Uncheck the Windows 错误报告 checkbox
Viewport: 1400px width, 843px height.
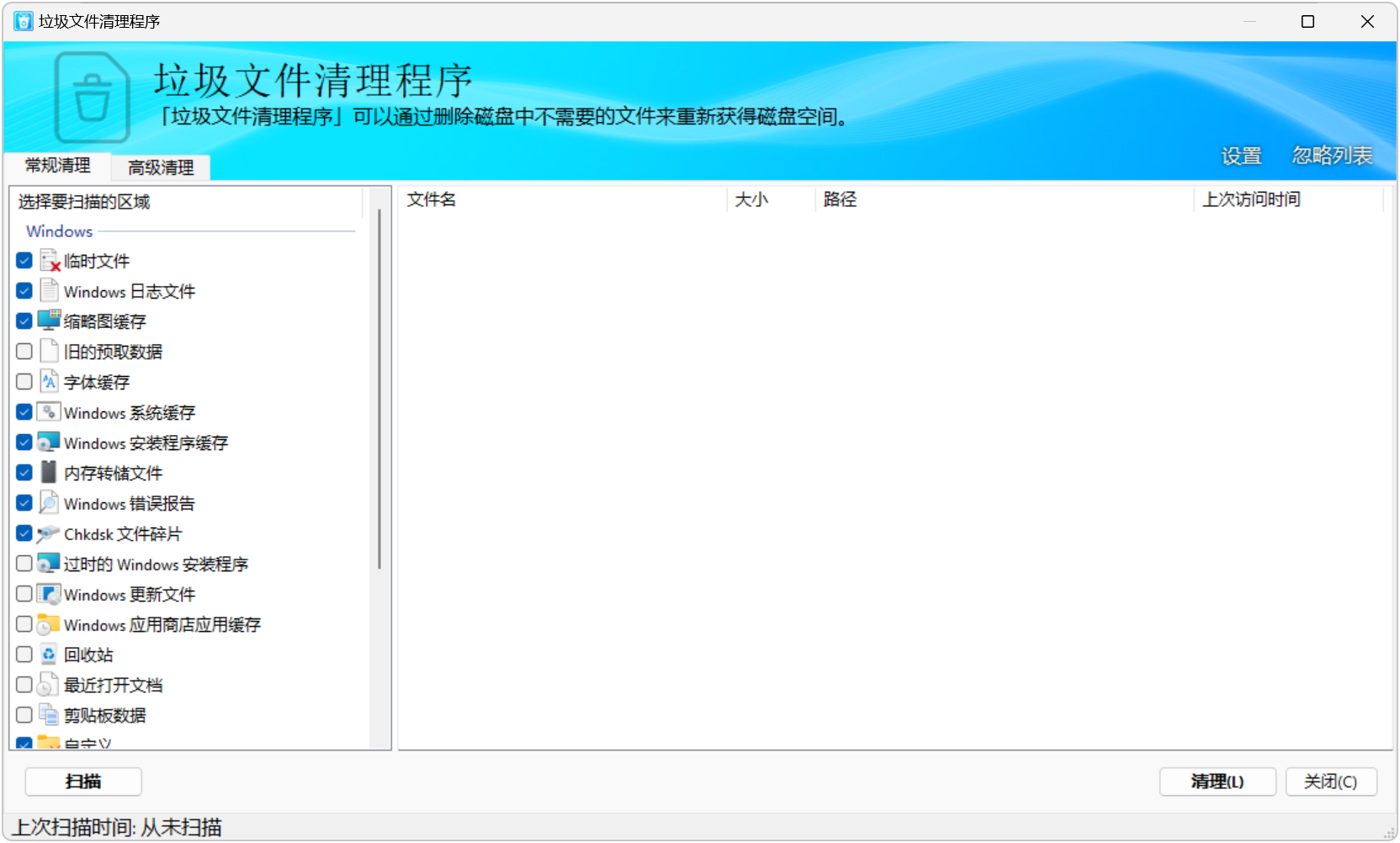tap(24, 503)
